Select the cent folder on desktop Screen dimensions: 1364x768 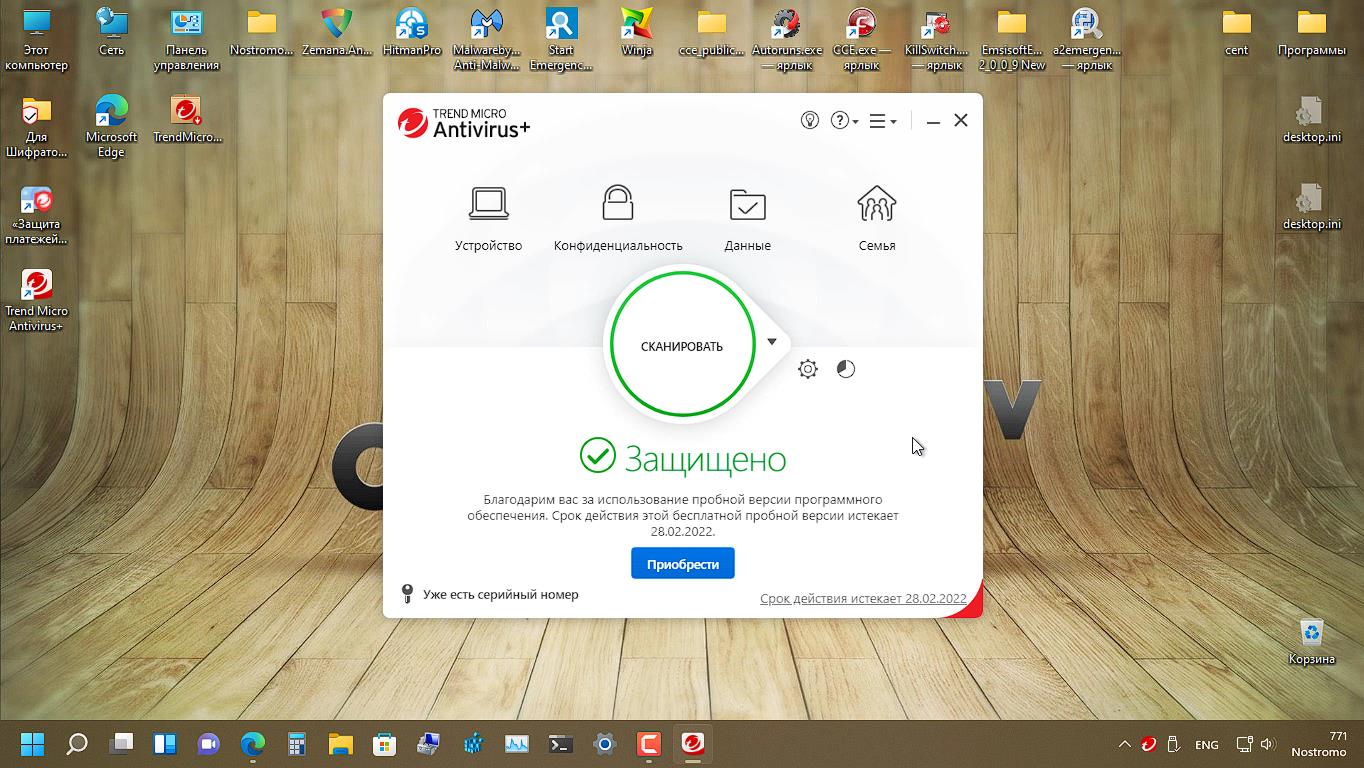(1237, 32)
